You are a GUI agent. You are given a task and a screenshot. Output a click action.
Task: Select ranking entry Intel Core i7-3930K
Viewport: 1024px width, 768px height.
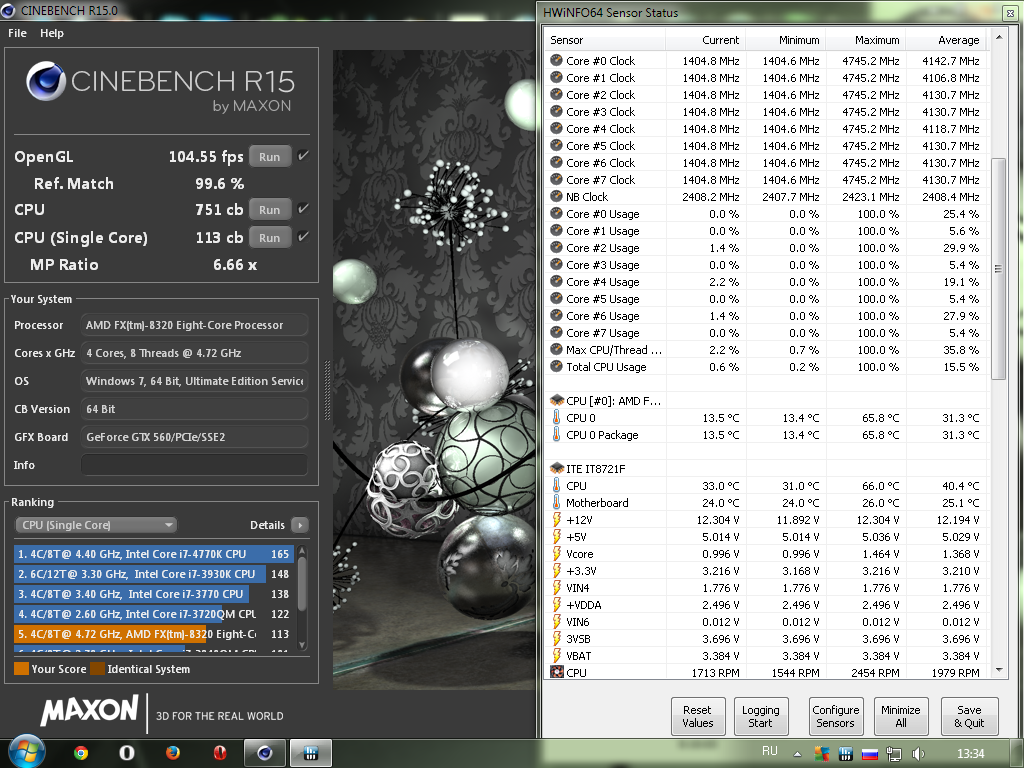153,574
